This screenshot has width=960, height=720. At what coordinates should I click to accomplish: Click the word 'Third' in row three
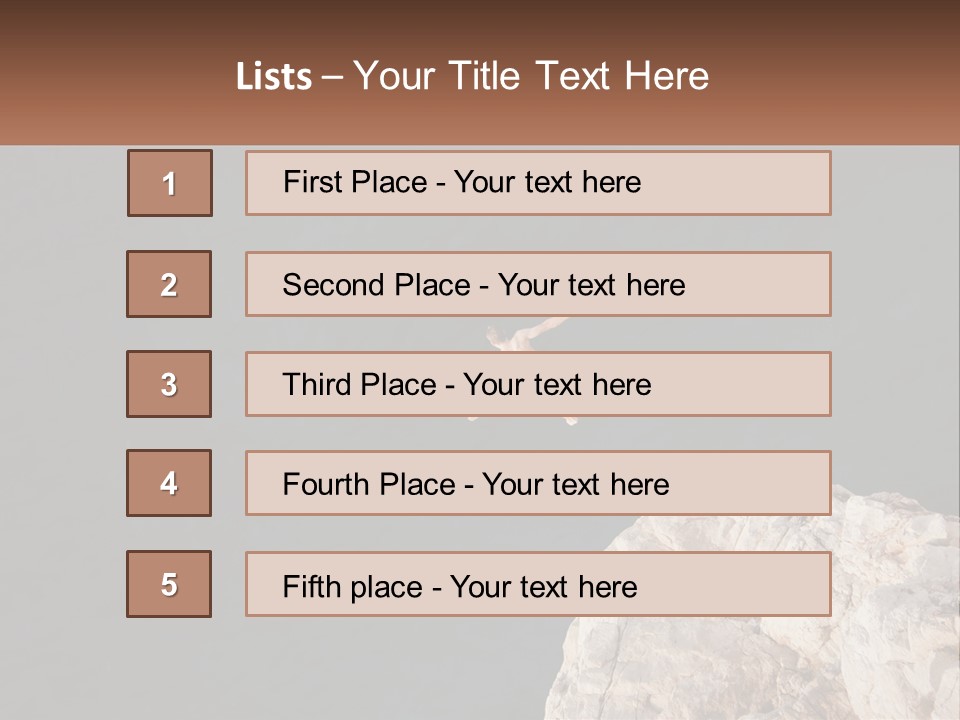pos(315,385)
